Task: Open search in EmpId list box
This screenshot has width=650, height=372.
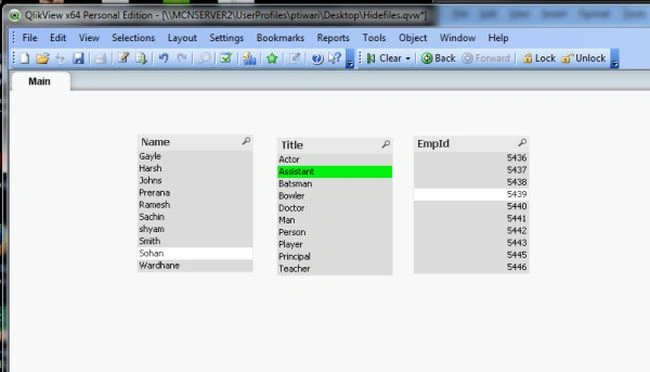Action: click(522, 143)
